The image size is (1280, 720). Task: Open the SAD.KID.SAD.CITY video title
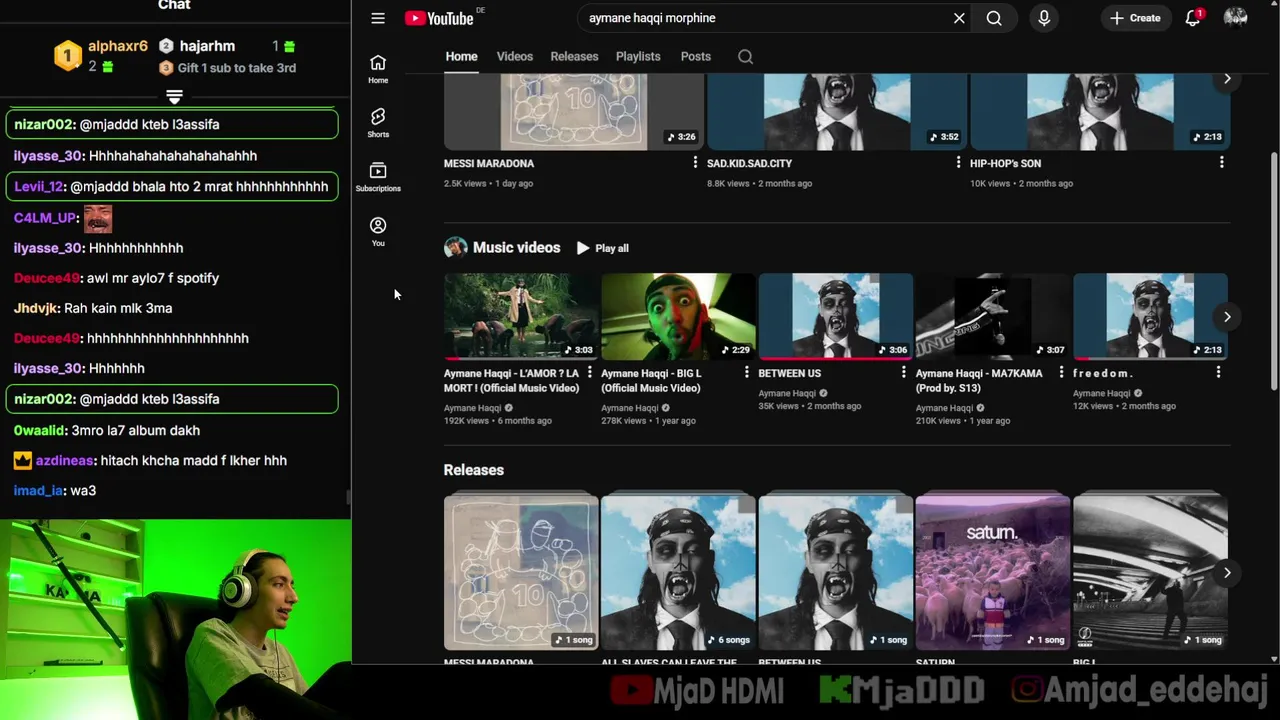click(x=749, y=163)
